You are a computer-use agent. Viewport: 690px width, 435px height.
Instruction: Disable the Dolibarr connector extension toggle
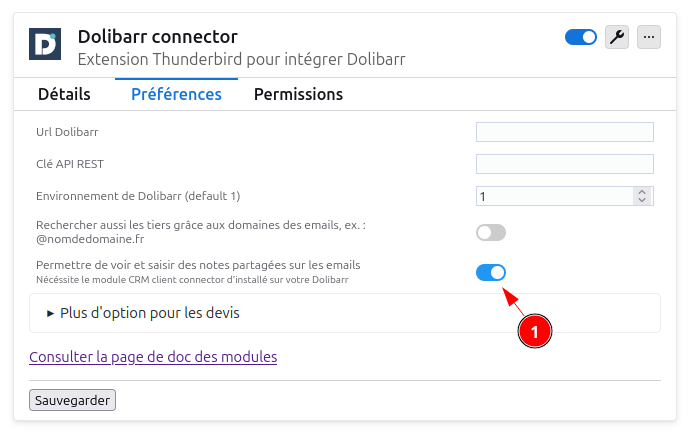coord(581,37)
